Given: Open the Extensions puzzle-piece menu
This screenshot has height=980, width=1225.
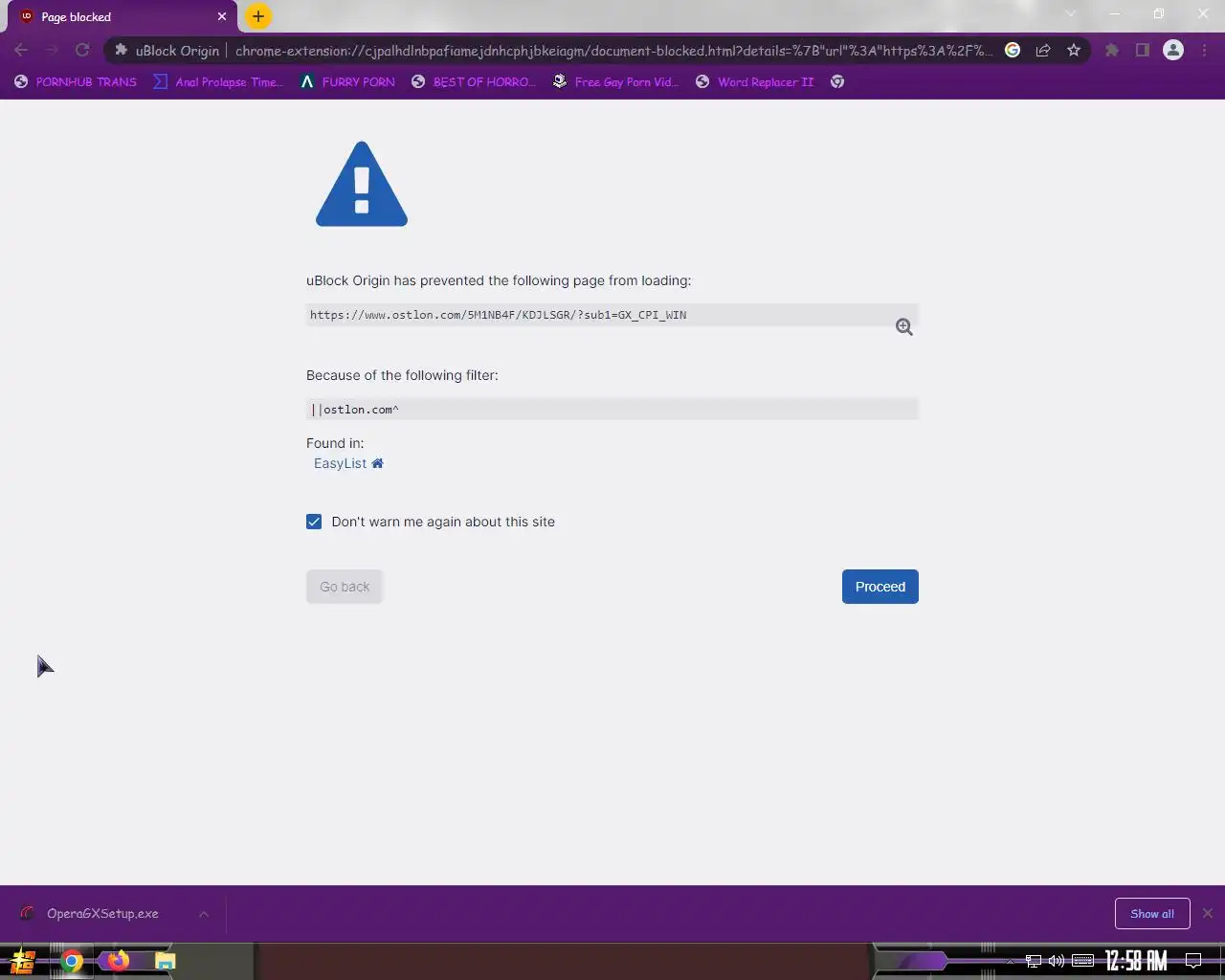Looking at the screenshot, I should pyautogui.click(x=1112, y=50).
